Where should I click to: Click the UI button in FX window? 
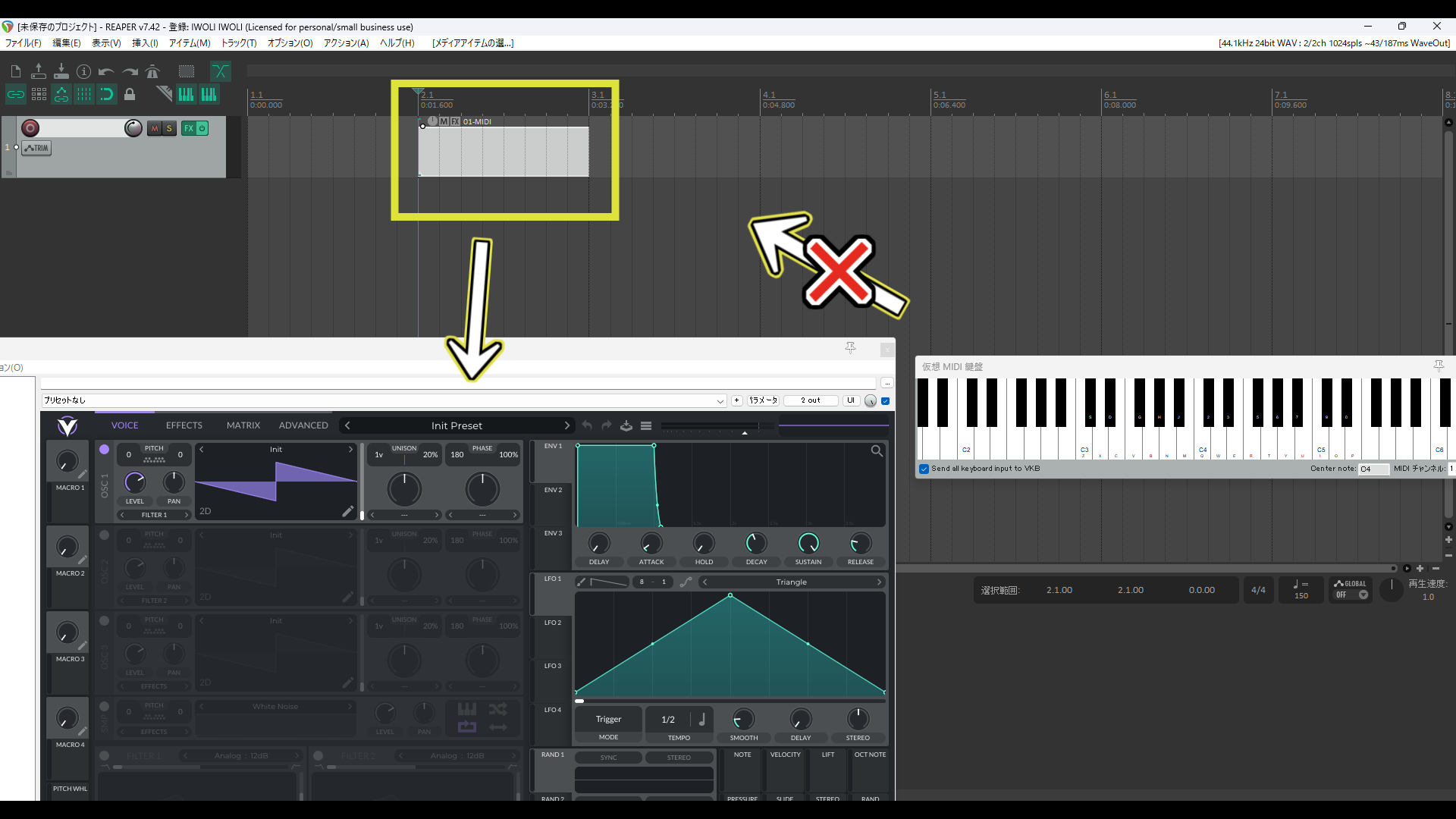(851, 400)
